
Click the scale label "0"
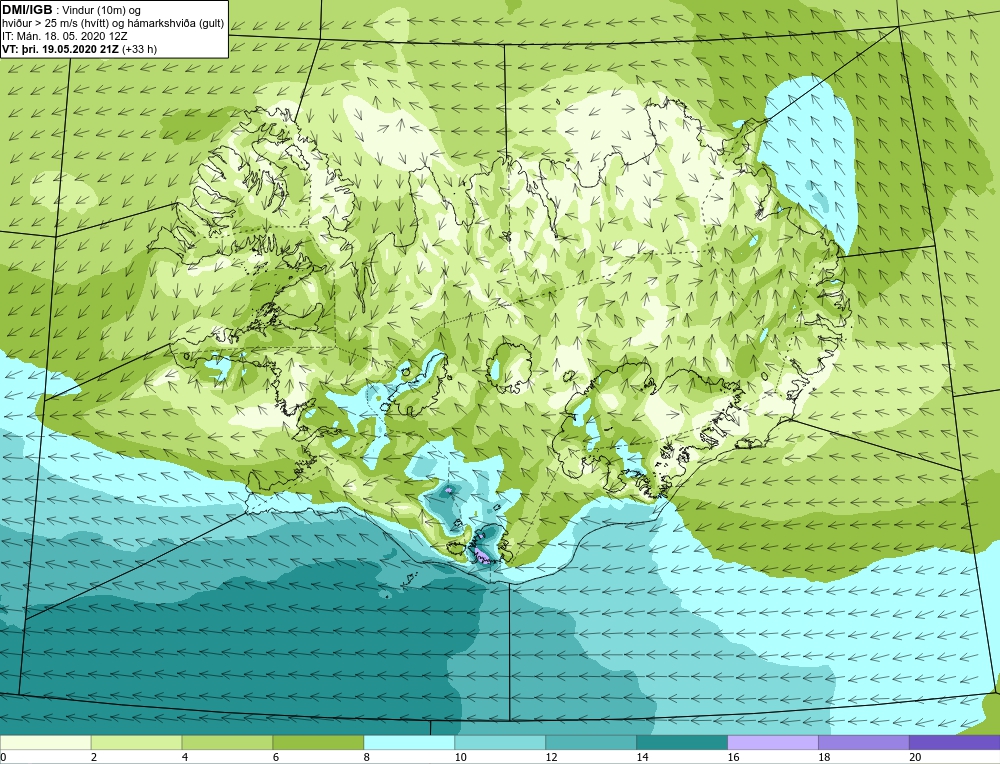point(3,757)
